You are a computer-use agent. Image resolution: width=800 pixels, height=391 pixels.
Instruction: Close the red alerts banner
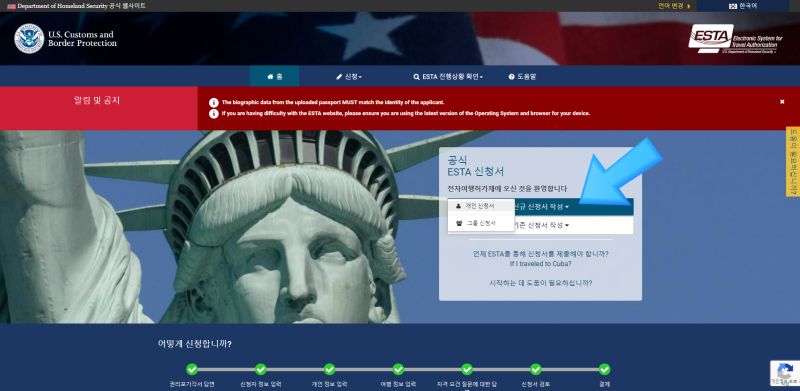[x=782, y=102]
